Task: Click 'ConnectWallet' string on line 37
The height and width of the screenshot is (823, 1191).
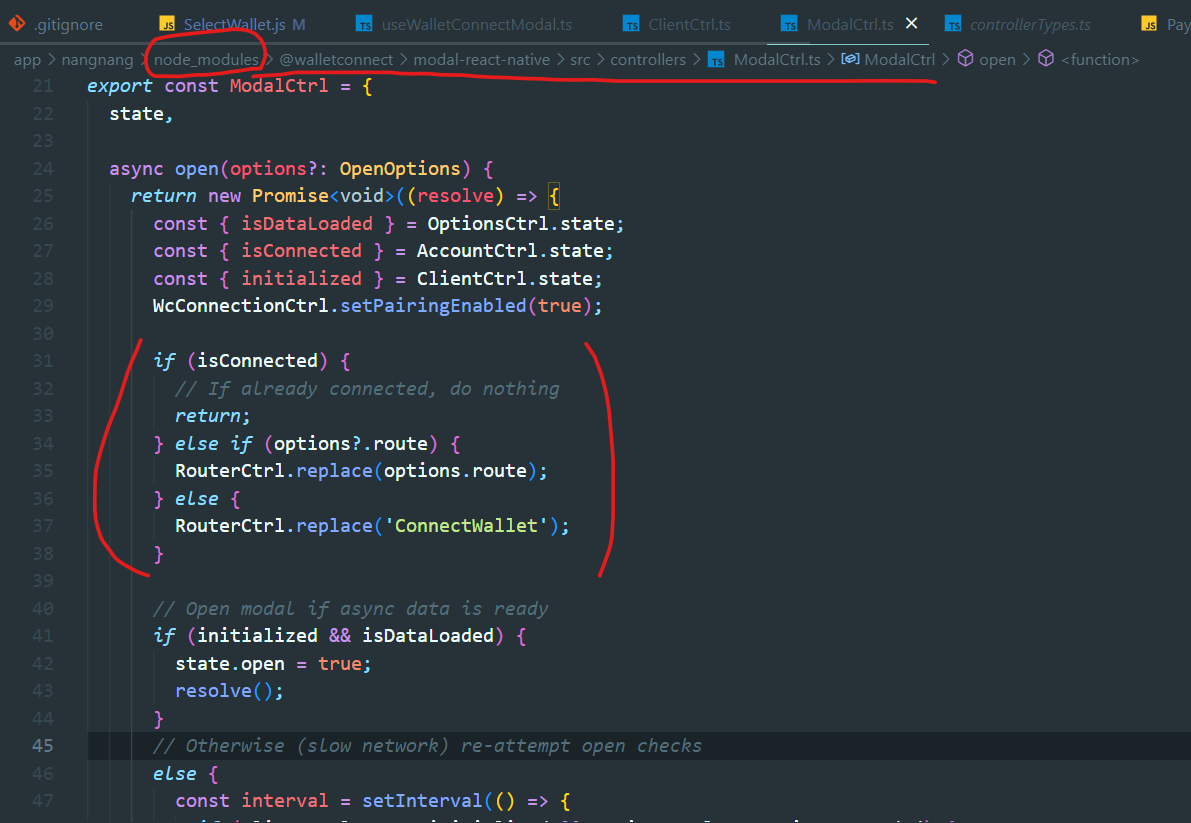Action: click(x=466, y=526)
